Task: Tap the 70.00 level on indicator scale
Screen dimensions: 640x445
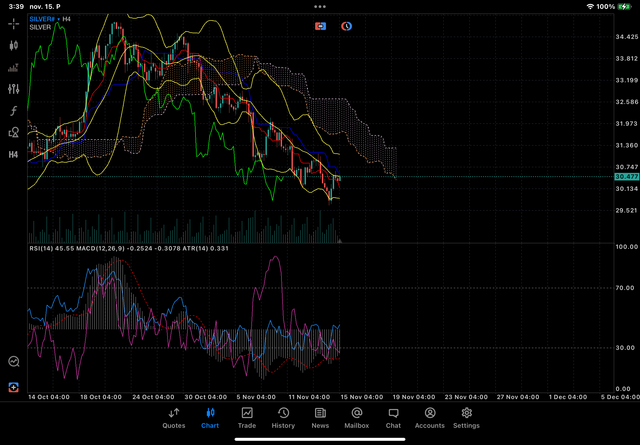Action: click(625, 288)
